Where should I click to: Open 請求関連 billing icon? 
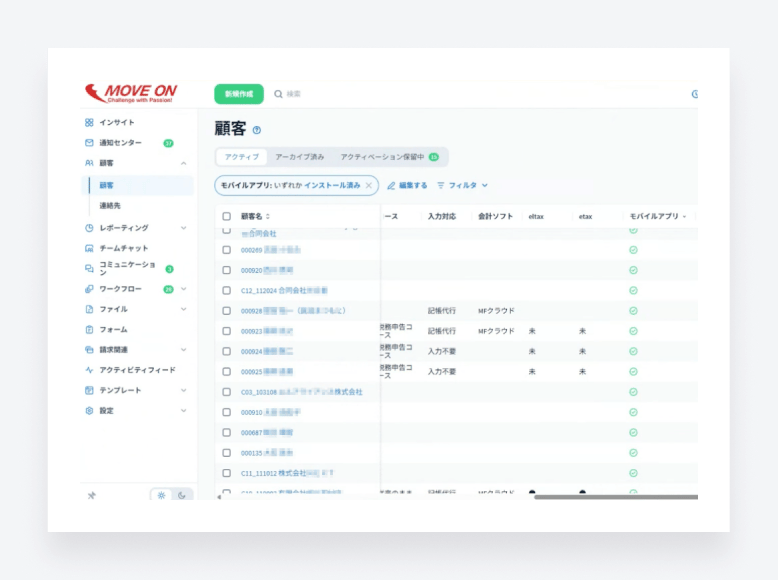tap(89, 350)
